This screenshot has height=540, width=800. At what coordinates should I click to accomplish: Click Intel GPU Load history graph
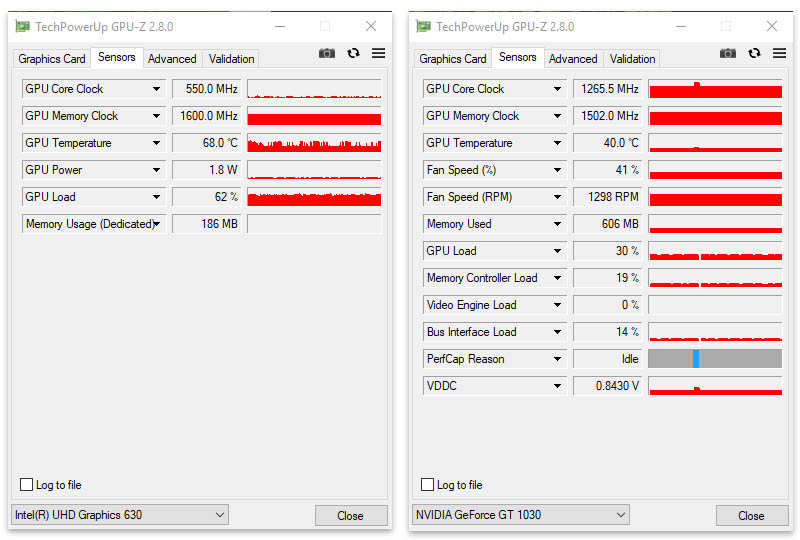click(x=314, y=197)
